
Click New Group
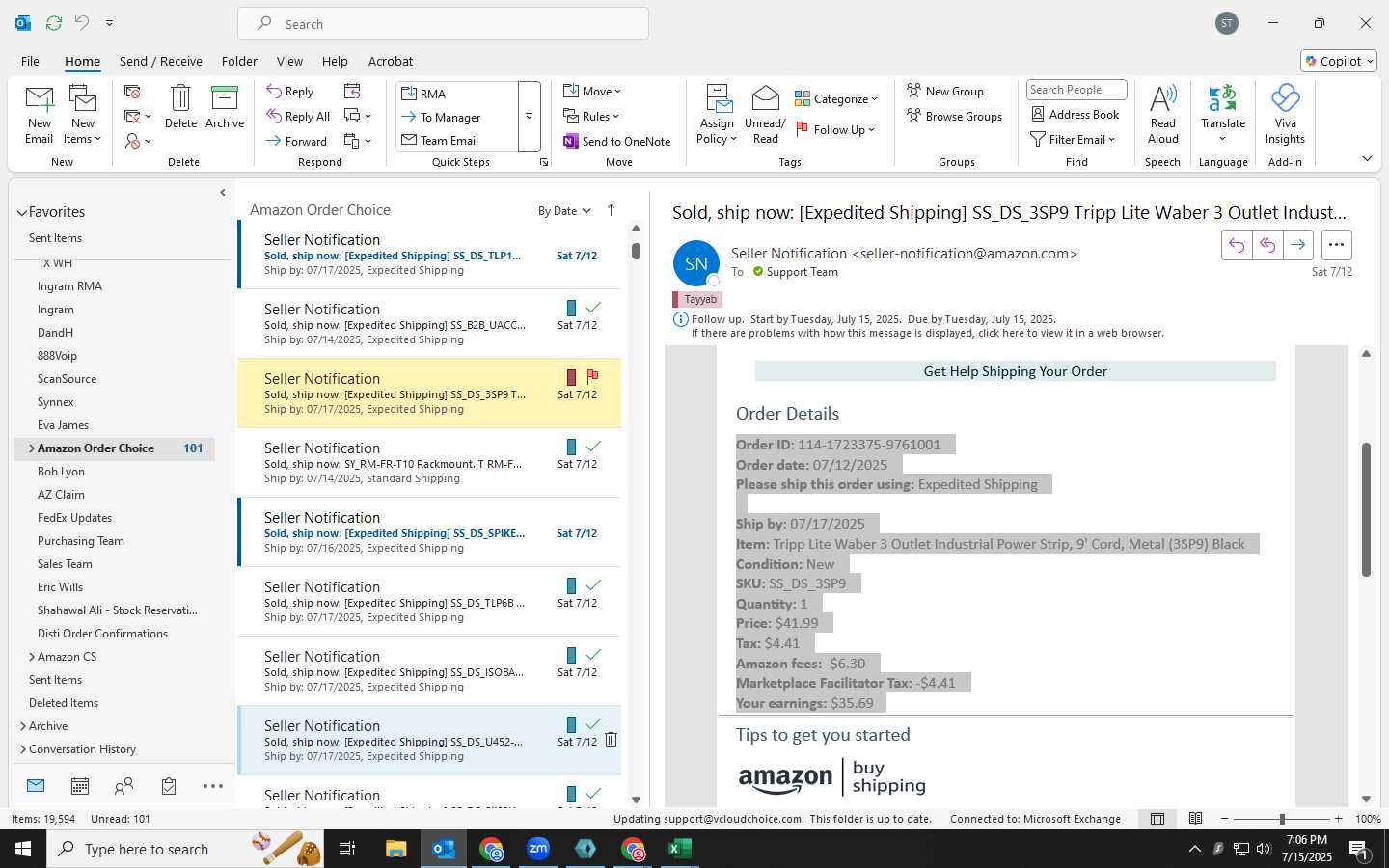(945, 91)
